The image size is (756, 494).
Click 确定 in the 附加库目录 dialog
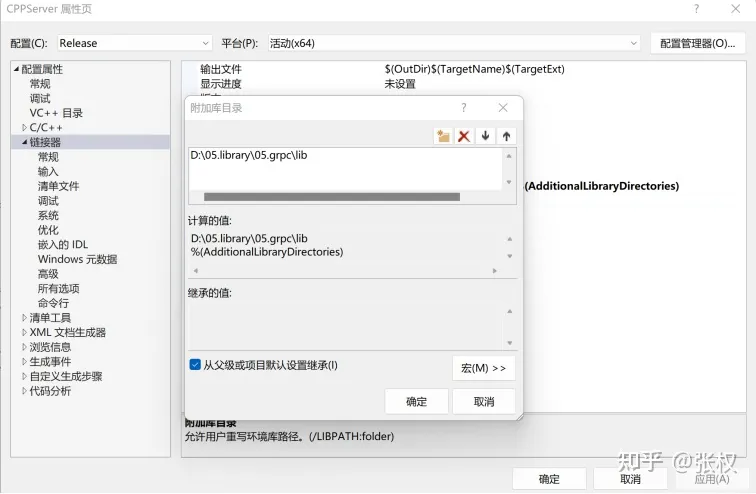click(x=416, y=401)
